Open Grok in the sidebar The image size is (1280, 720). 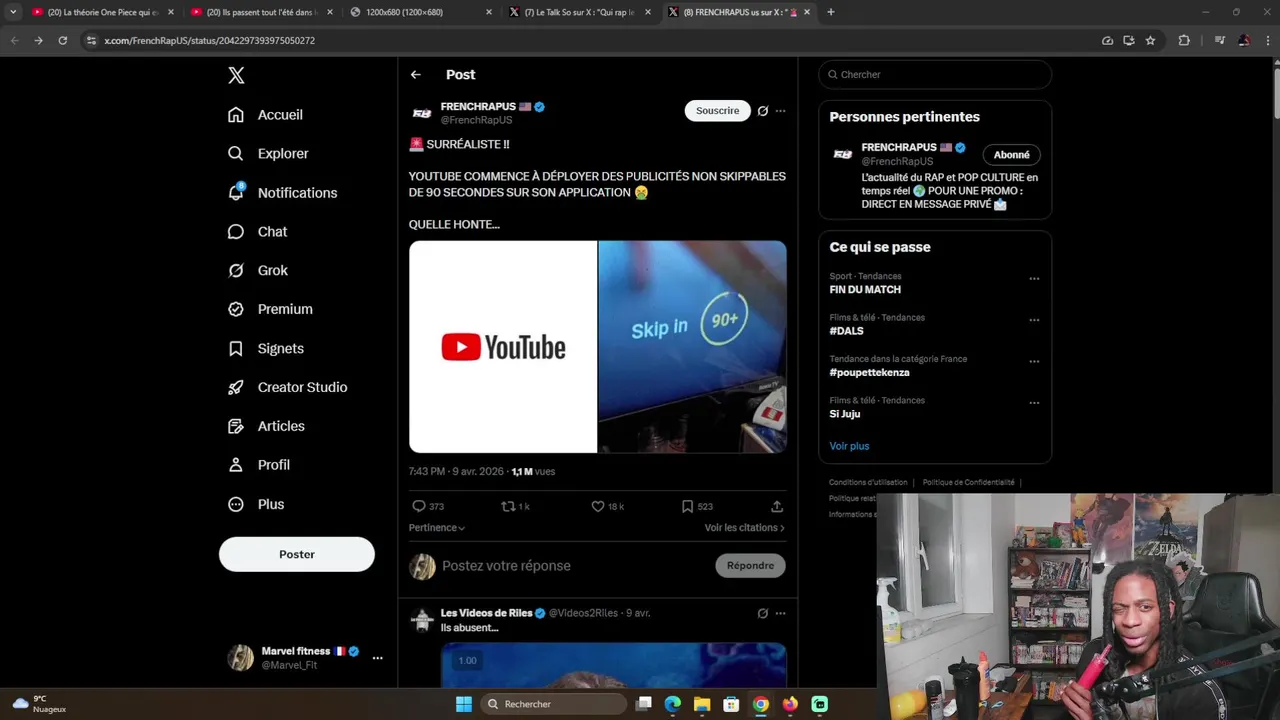pyautogui.click(x=258, y=271)
